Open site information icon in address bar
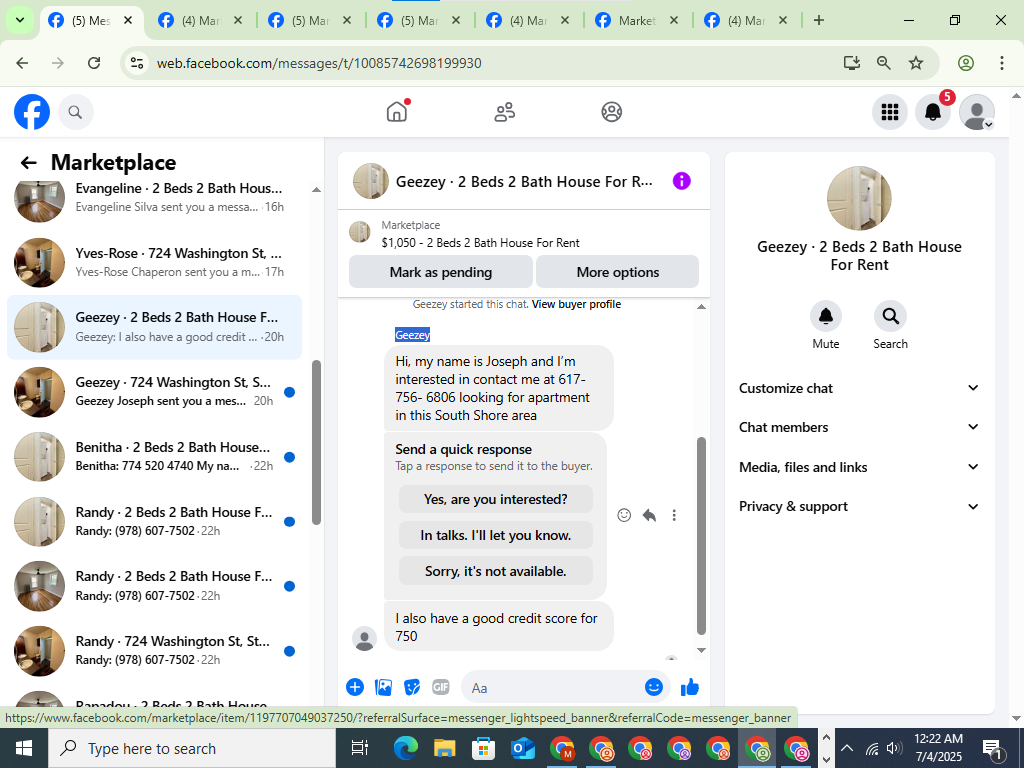The width and height of the screenshot is (1024, 768). (137, 63)
